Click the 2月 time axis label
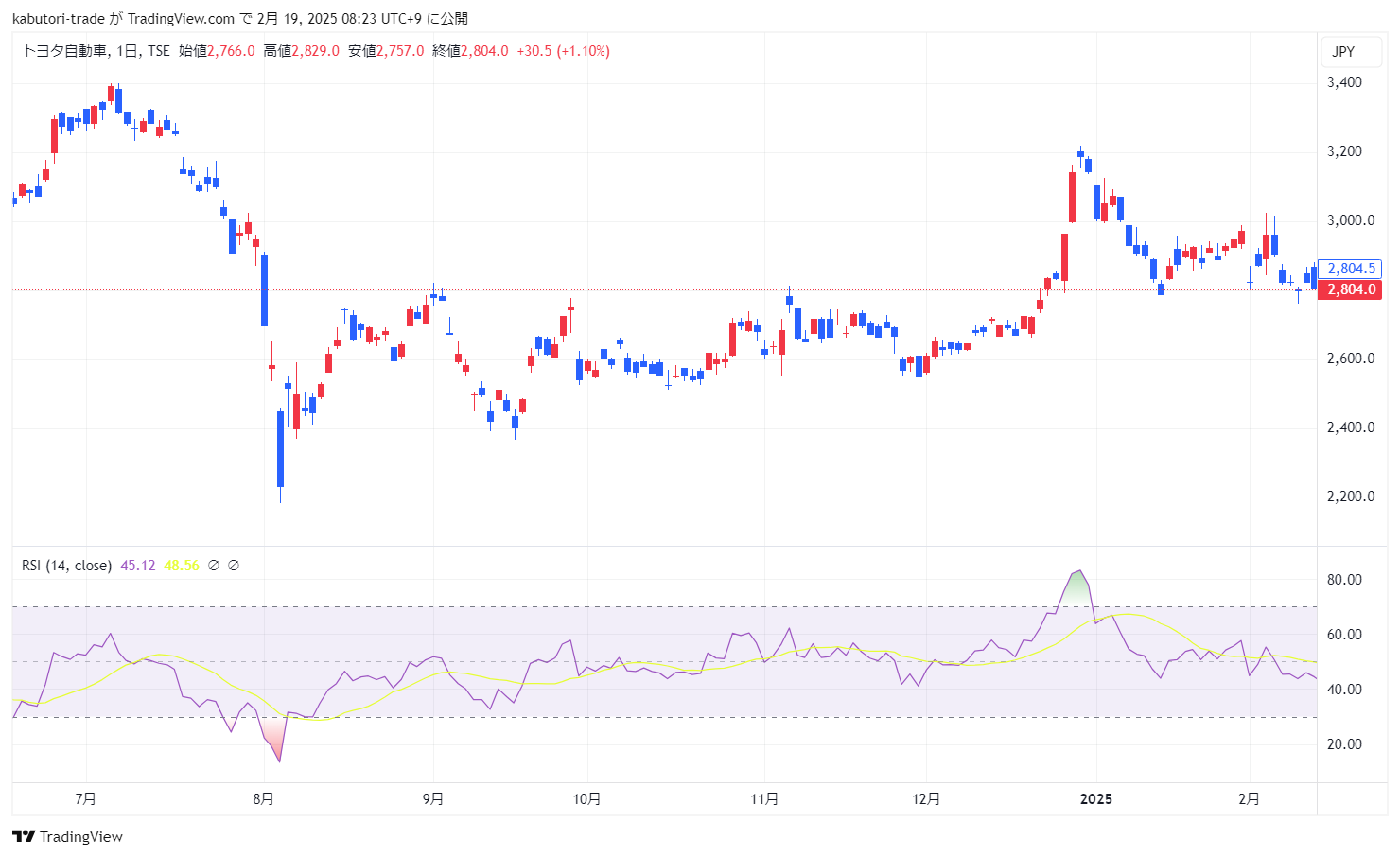 (x=1250, y=799)
